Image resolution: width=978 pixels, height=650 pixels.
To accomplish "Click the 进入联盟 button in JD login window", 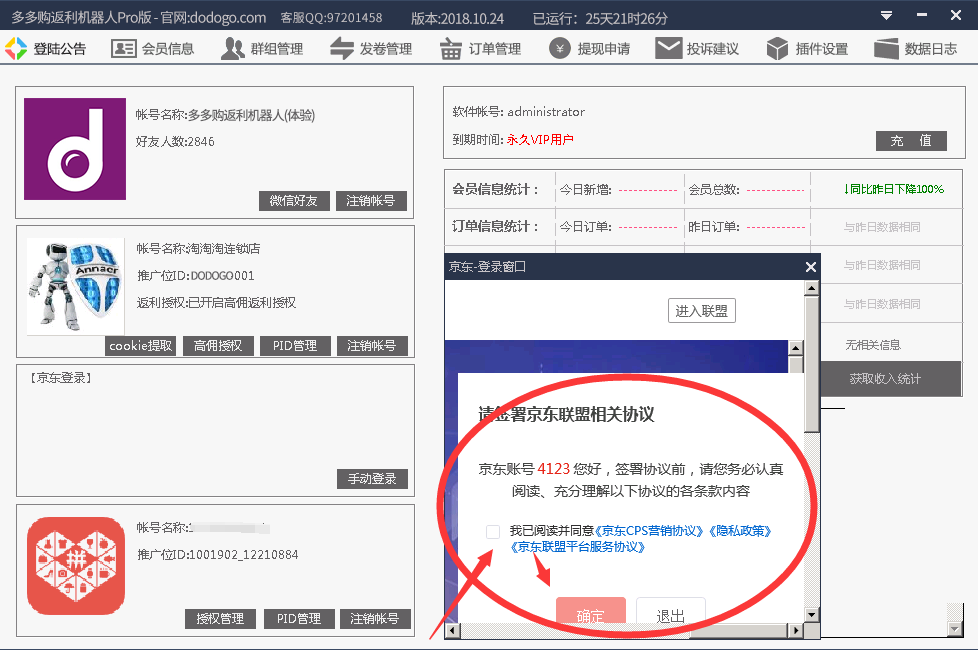I will tap(702, 311).
